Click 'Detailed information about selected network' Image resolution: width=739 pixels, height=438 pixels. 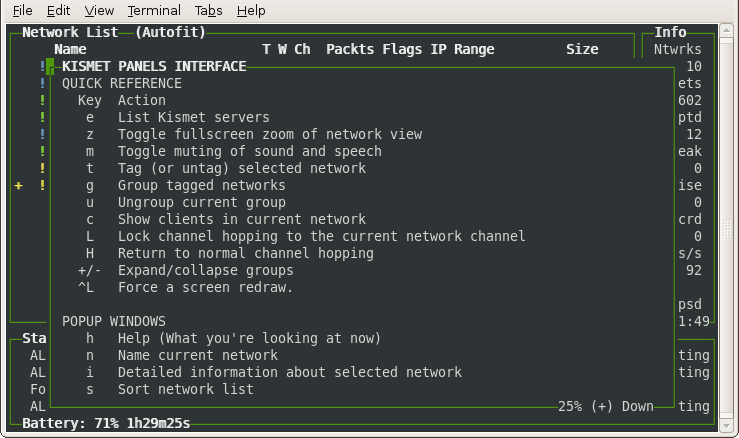(290, 372)
